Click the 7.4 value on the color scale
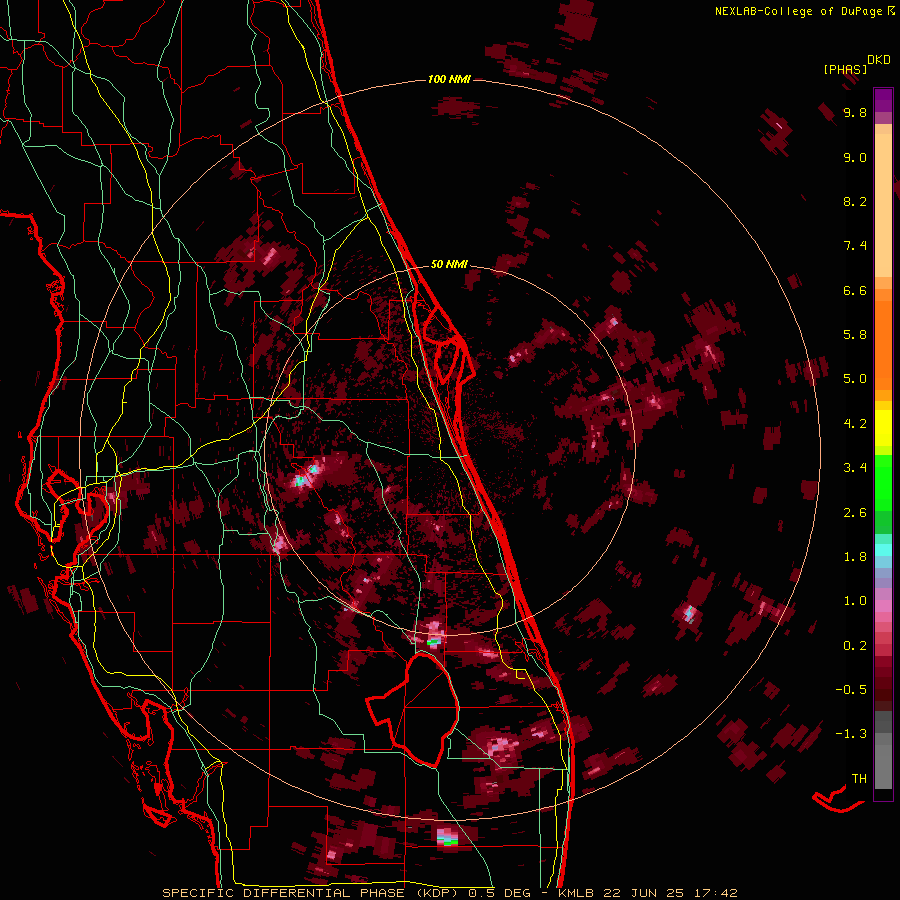 click(855, 246)
